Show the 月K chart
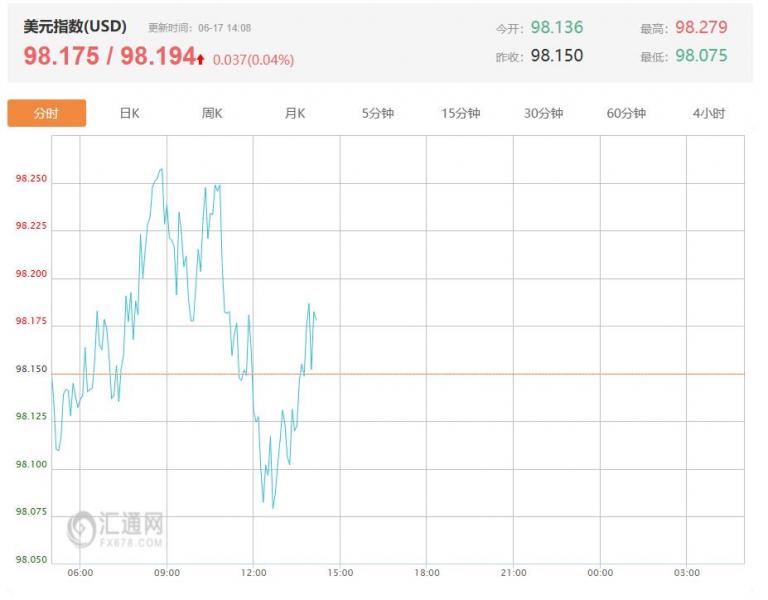Screen dimensions: 768x600 coord(295,113)
